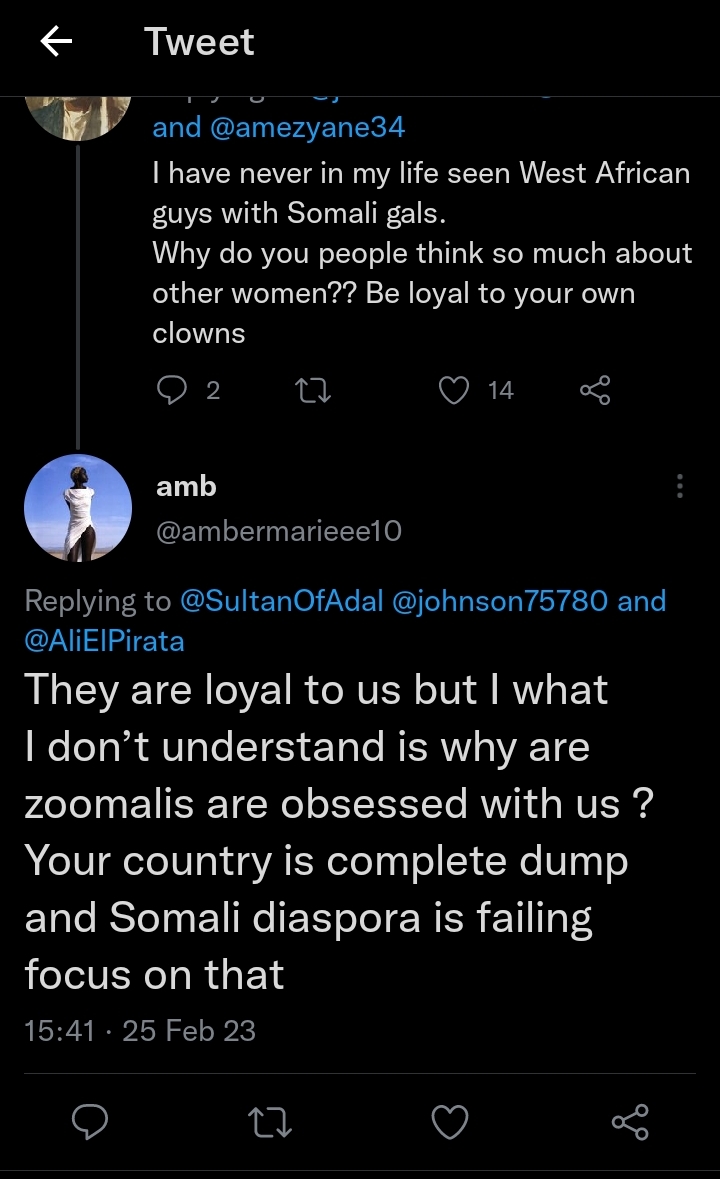Go to the @AliElPirata profile mention
This screenshot has width=720, height=1179.
click(104, 641)
